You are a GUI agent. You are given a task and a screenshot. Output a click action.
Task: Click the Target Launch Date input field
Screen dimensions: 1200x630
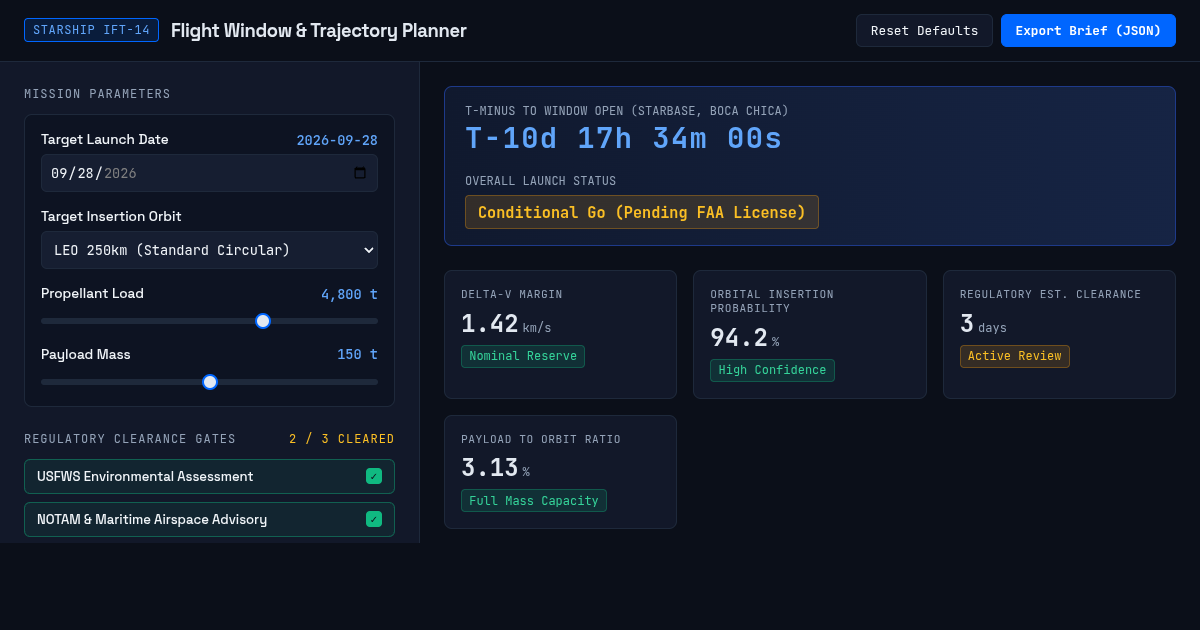209,173
